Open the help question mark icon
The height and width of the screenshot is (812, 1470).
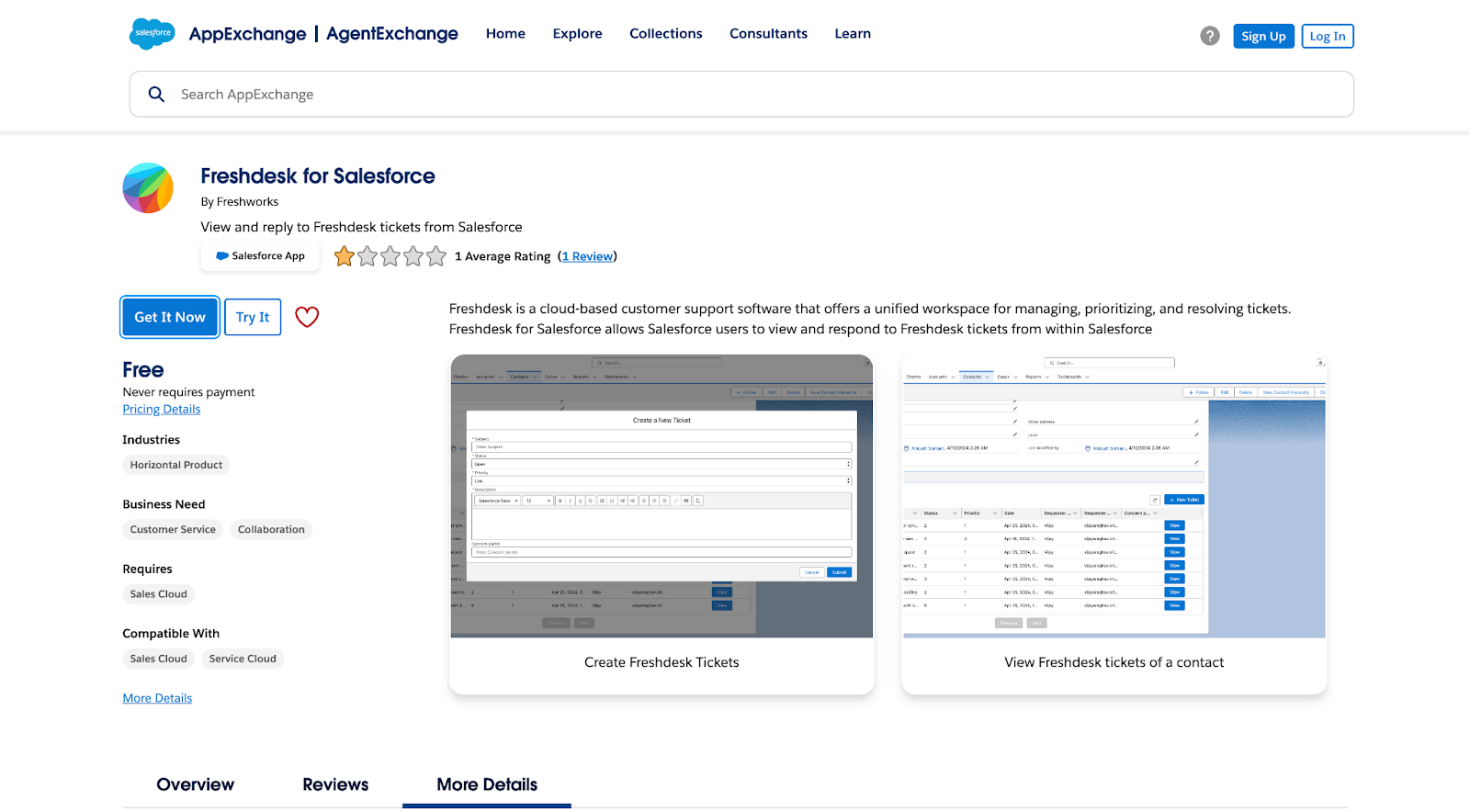tap(1210, 36)
